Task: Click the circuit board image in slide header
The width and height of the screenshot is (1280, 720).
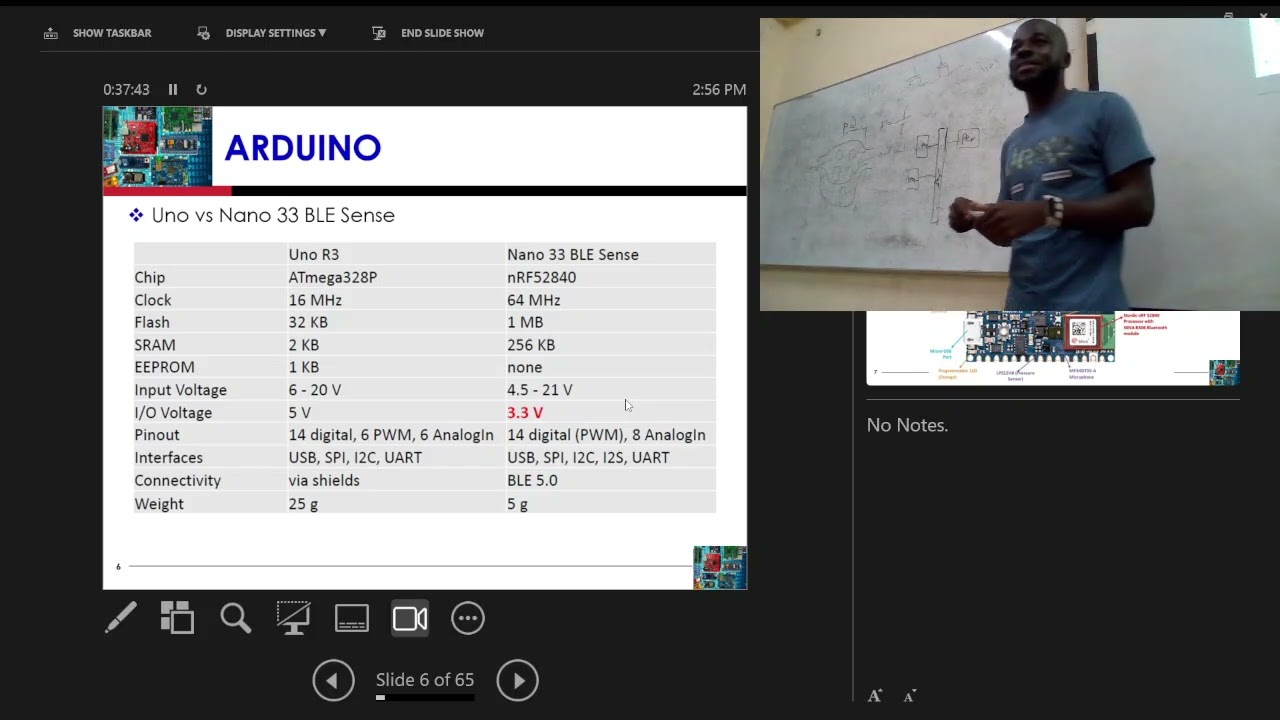Action: 158,146
